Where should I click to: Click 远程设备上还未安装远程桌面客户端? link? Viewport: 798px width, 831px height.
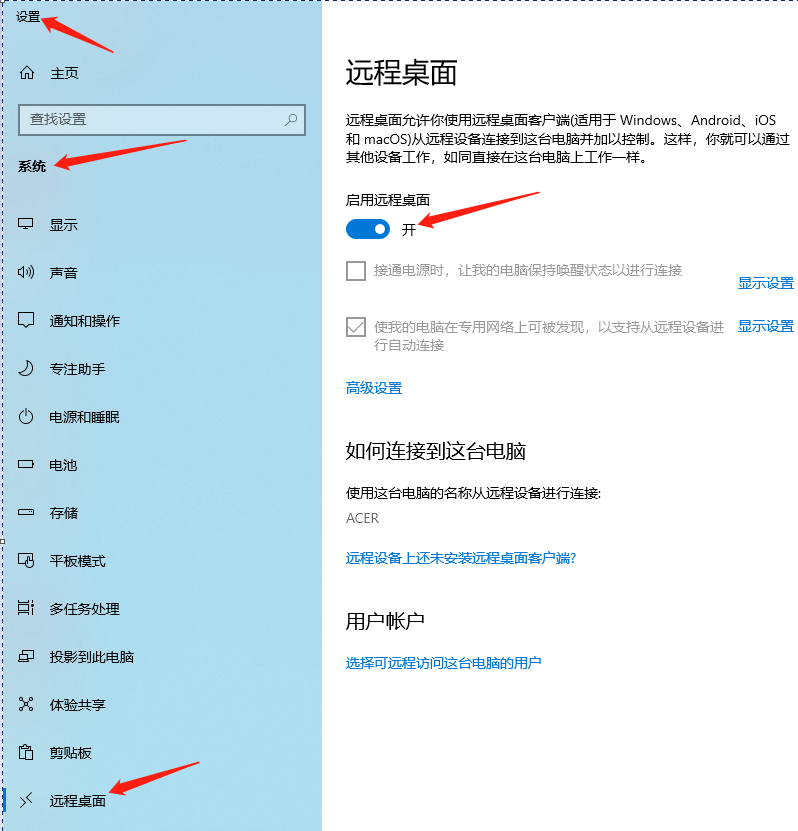460,558
